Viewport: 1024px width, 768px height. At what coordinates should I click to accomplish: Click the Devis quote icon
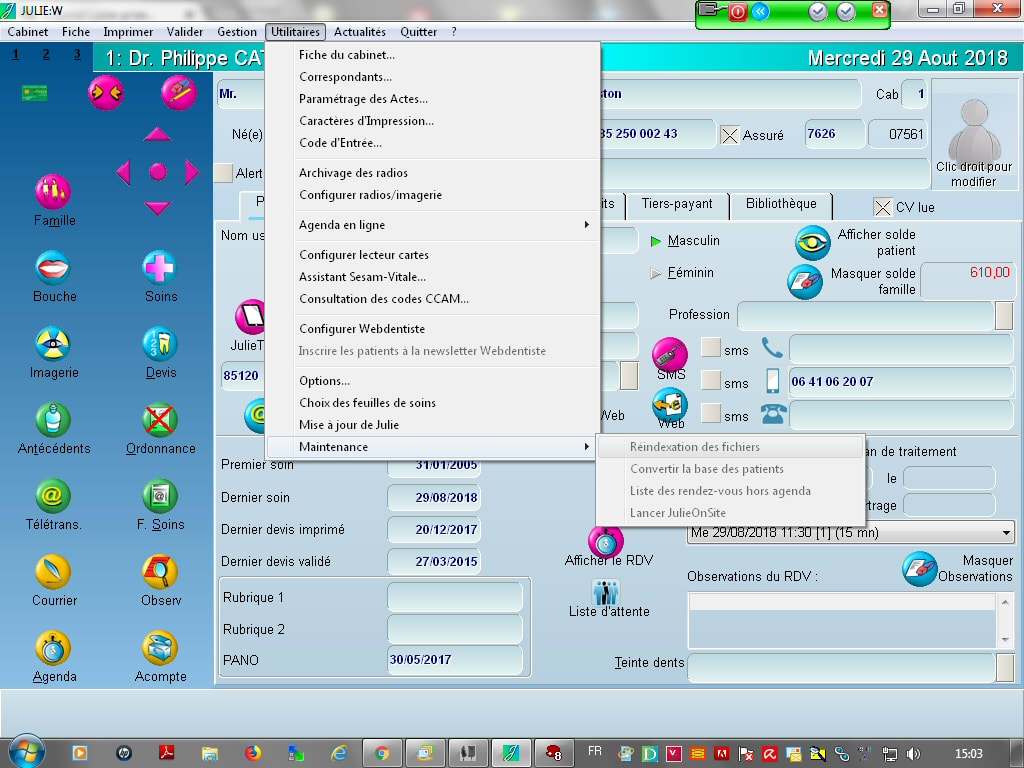pyautogui.click(x=159, y=344)
